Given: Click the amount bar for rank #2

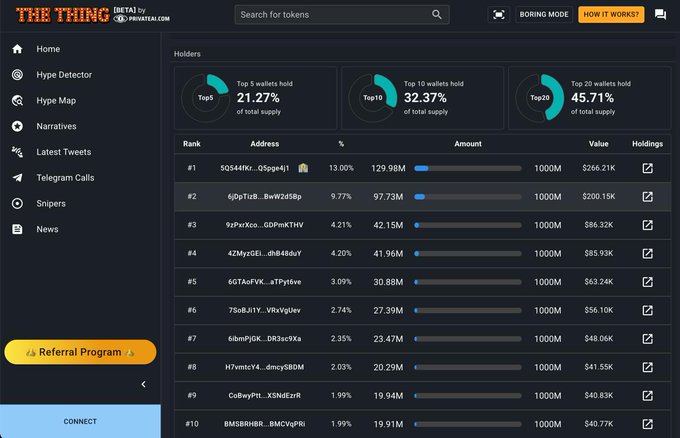Looking at the screenshot, I should coord(468,197).
